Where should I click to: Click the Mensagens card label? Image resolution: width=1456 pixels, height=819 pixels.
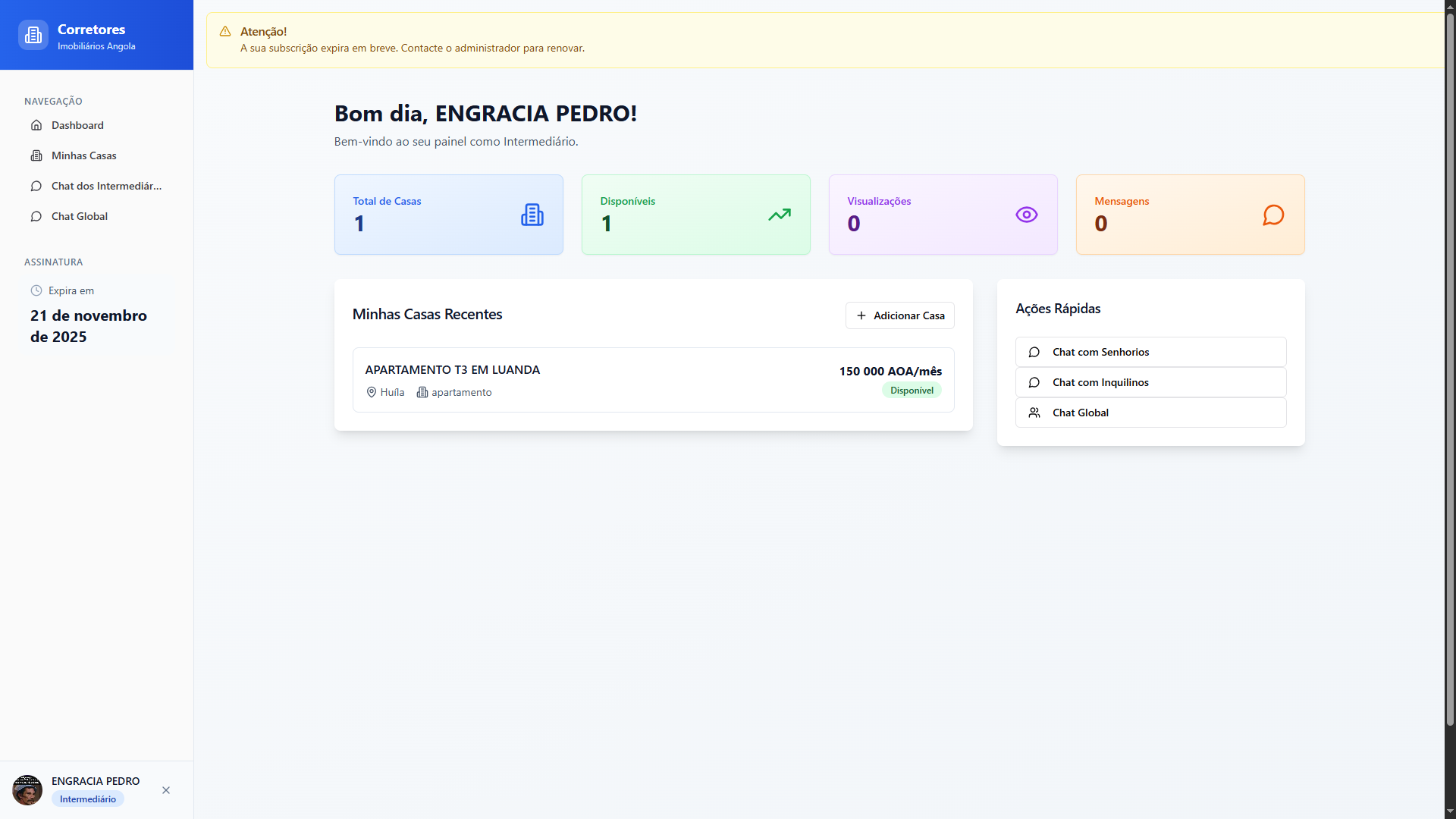1122,201
